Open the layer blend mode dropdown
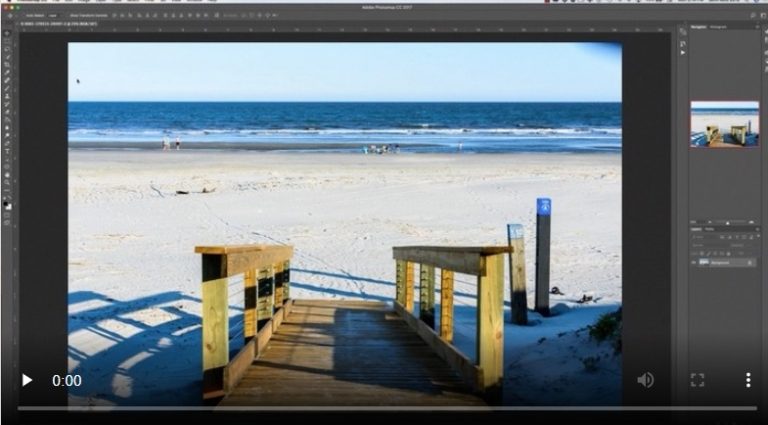Image resolution: width=768 pixels, height=425 pixels. [705, 245]
